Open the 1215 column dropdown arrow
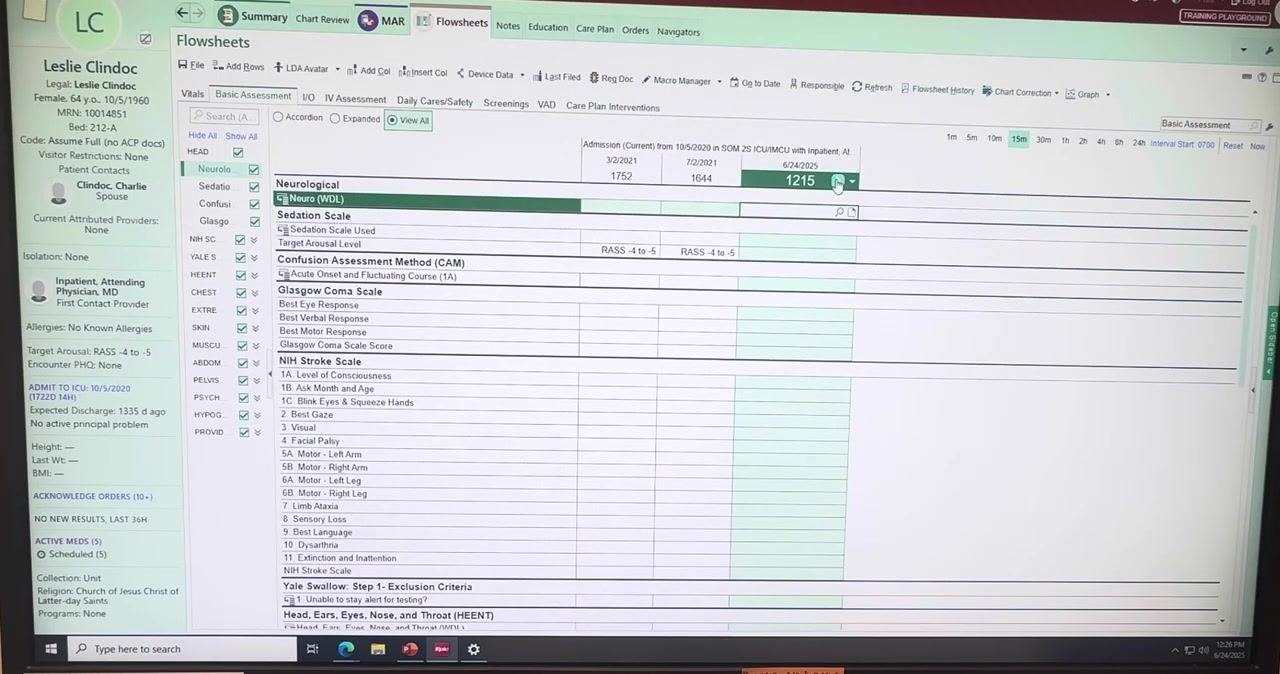 pyautogui.click(x=852, y=181)
